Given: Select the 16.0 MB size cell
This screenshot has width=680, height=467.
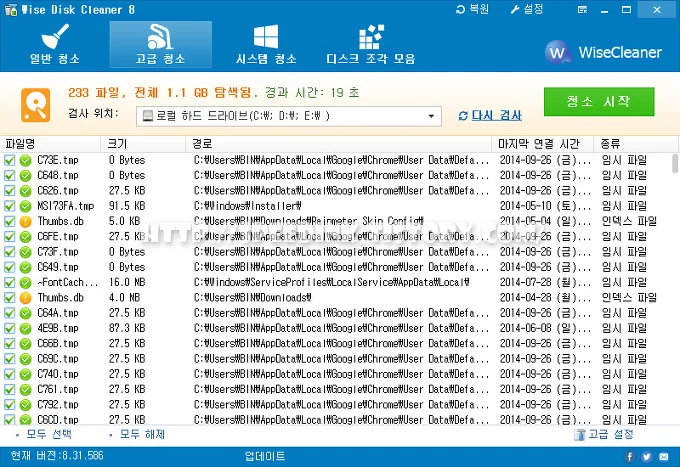Looking at the screenshot, I should pyautogui.click(x=127, y=283).
